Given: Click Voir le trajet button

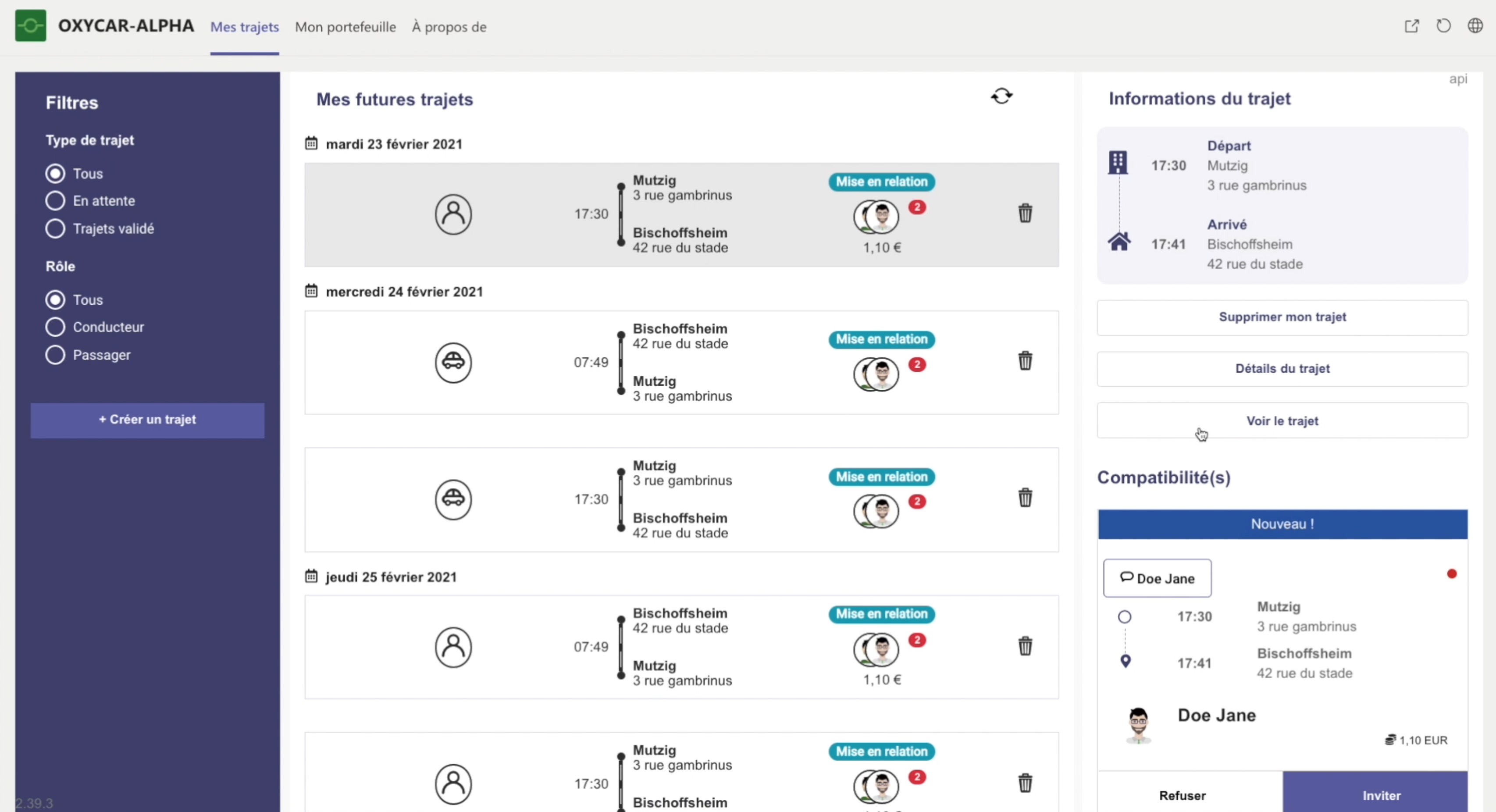Looking at the screenshot, I should point(1282,420).
